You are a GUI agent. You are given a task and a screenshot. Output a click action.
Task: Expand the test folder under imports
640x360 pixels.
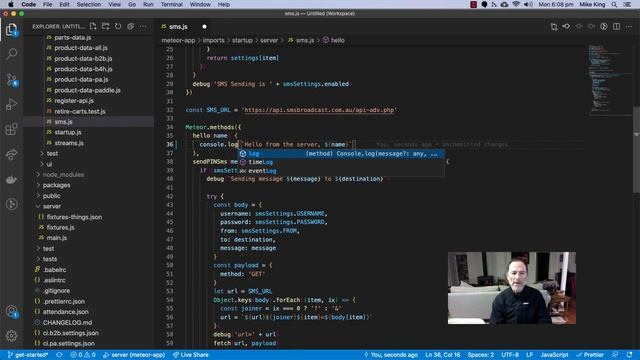[52, 153]
